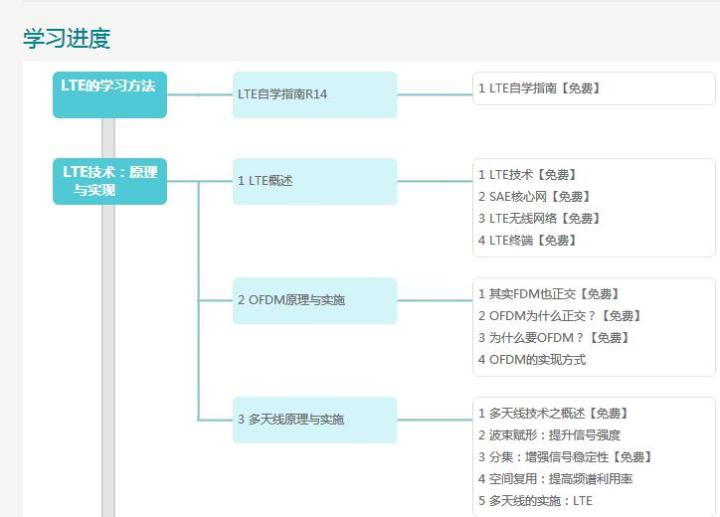Open lesson 3 为什么要OFDM？
The image size is (720, 517).
coord(553,338)
